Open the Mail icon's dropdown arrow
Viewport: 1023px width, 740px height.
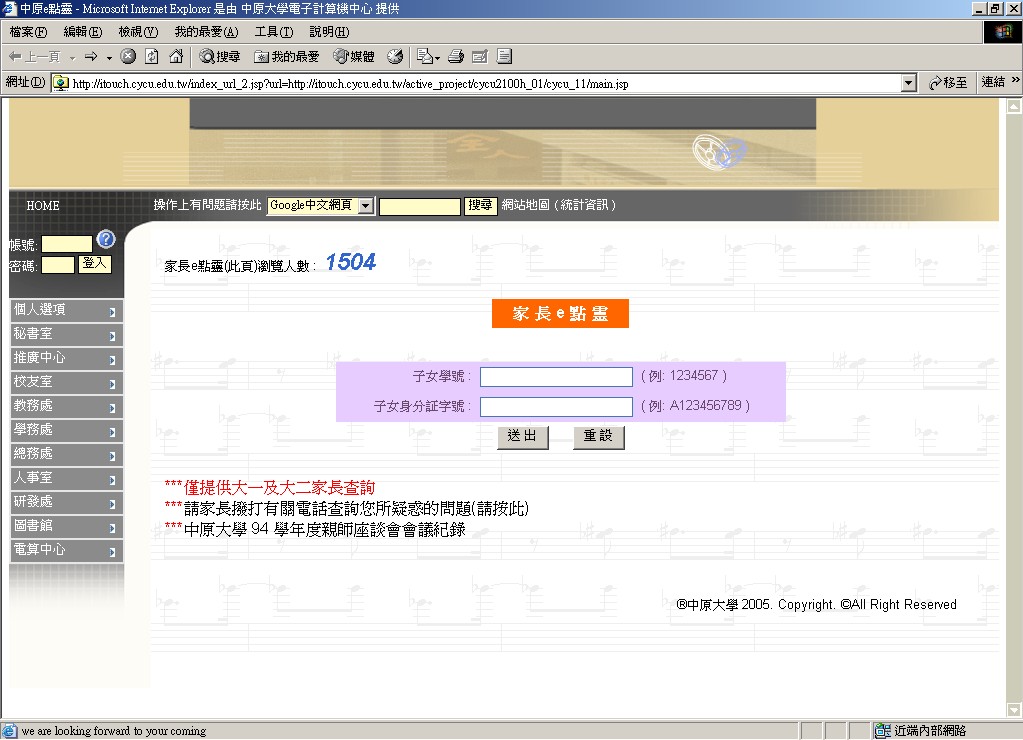click(x=437, y=58)
